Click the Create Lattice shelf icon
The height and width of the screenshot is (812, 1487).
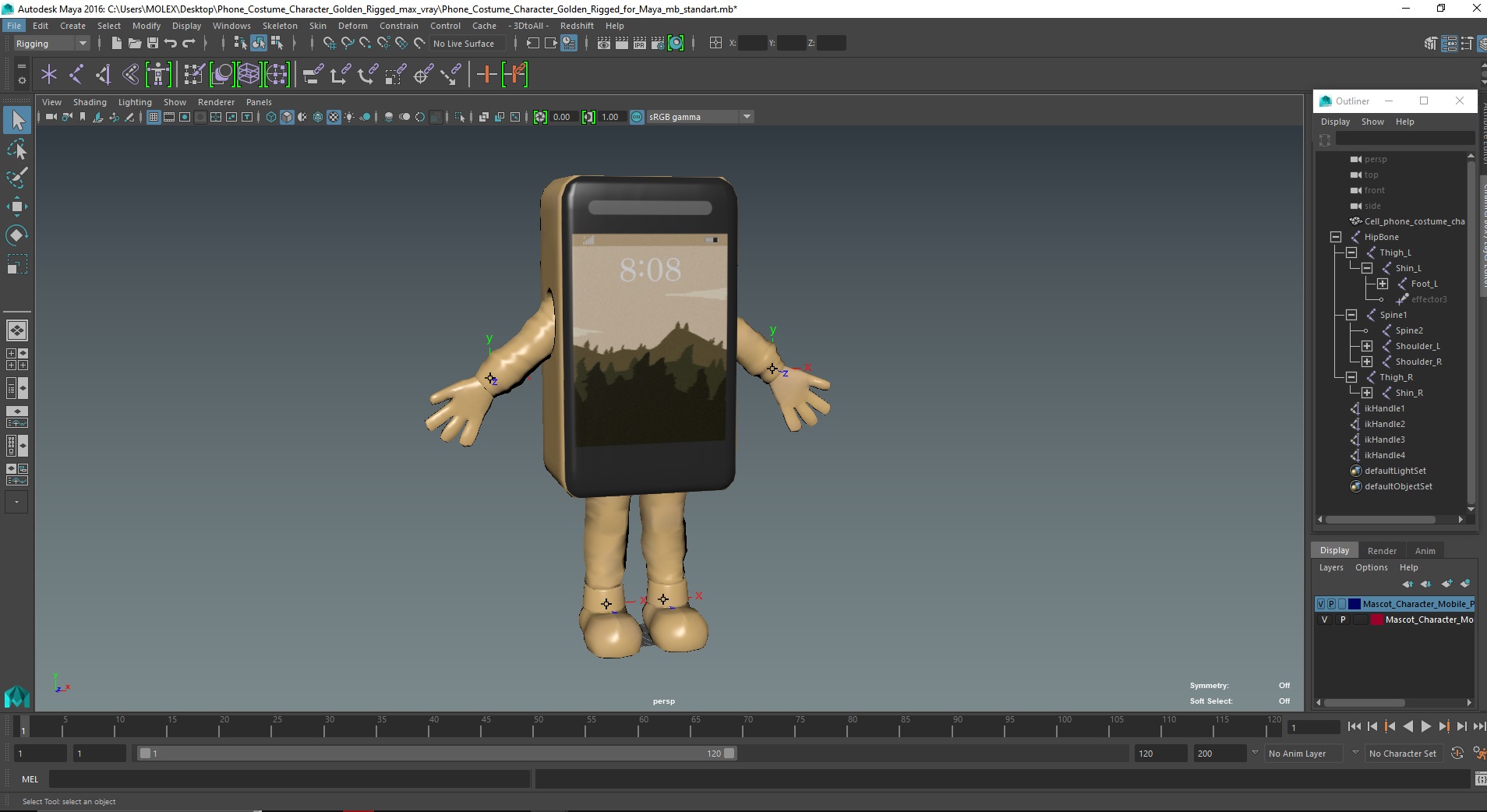click(x=249, y=75)
